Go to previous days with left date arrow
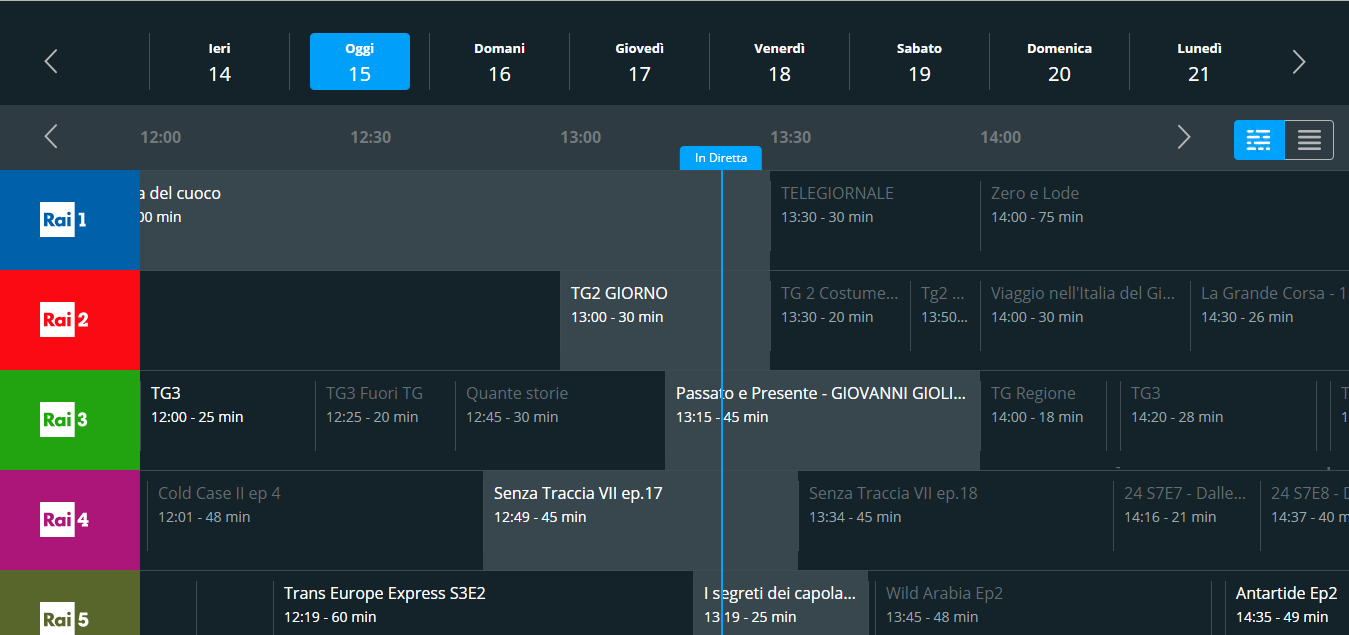Image resolution: width=1349 pixels, height=635 pixels. 51,62
